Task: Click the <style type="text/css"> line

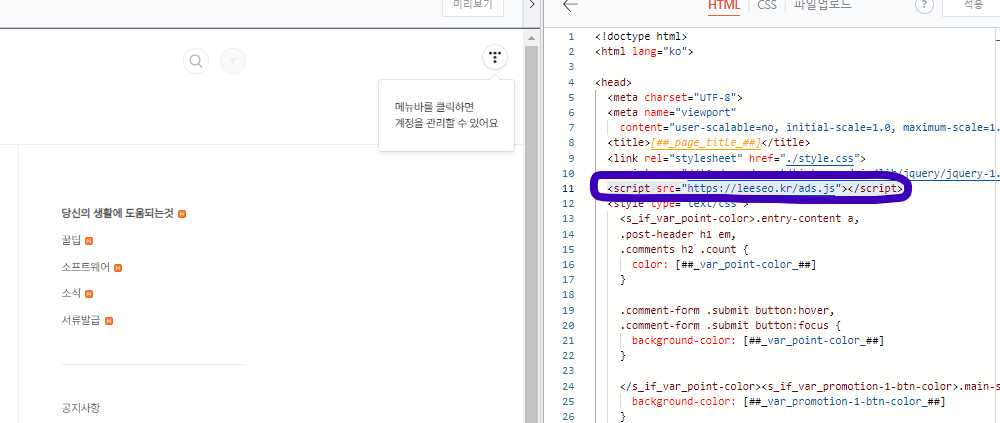Action: 679,204
